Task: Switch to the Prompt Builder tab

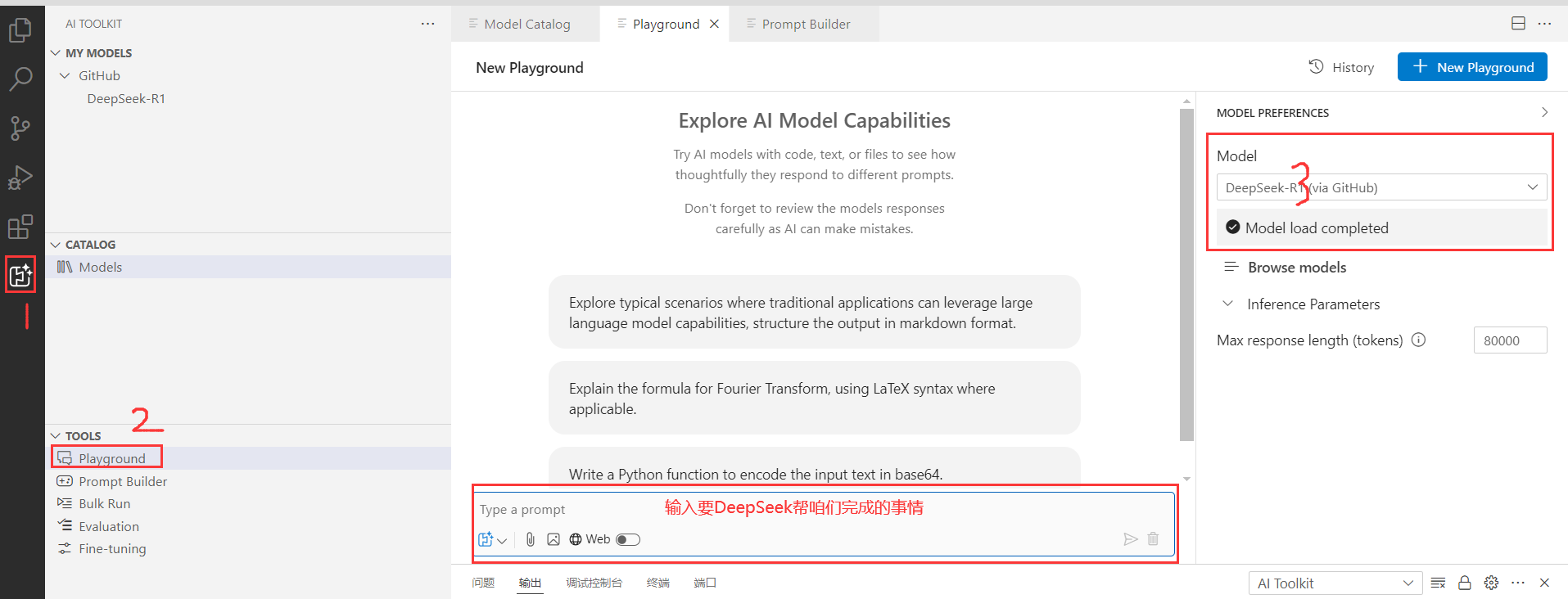Action: point(805,24)
